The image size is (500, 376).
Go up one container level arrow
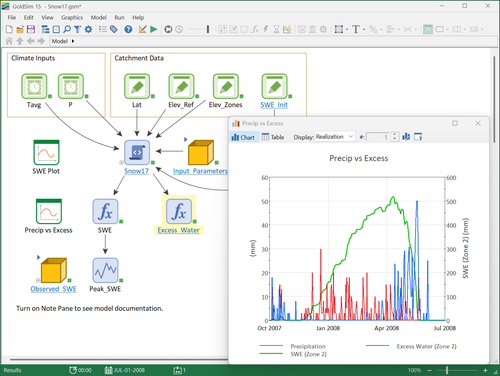tap(20, 41)
